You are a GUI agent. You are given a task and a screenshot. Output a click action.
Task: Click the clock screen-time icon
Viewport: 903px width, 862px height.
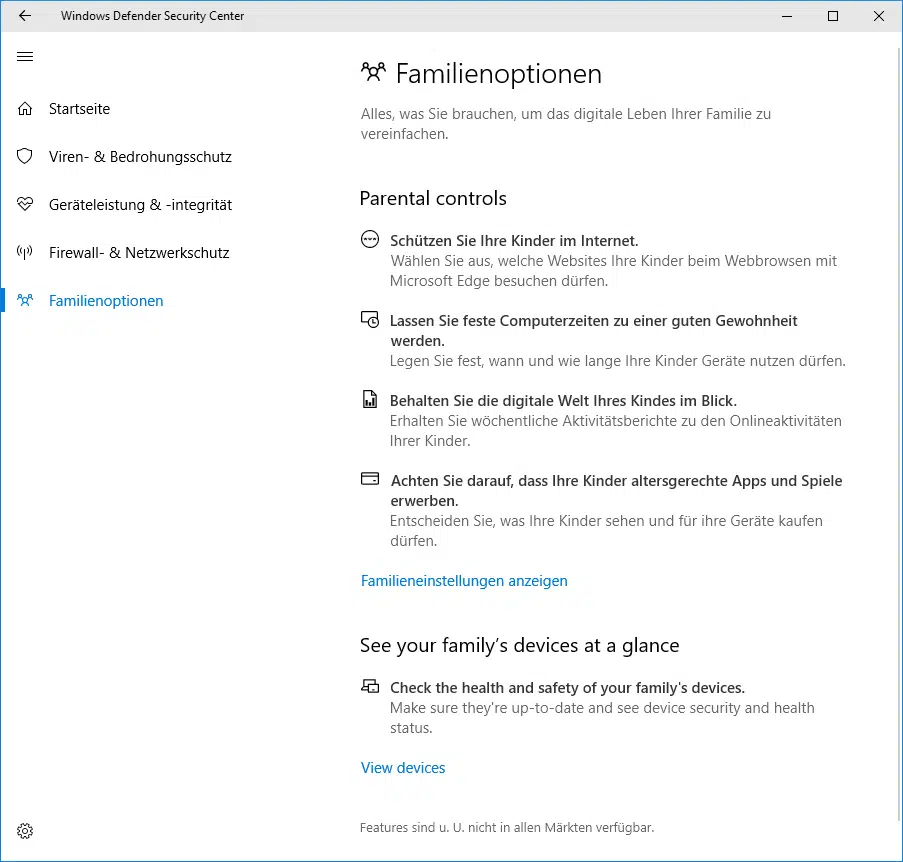pos(370,320)
